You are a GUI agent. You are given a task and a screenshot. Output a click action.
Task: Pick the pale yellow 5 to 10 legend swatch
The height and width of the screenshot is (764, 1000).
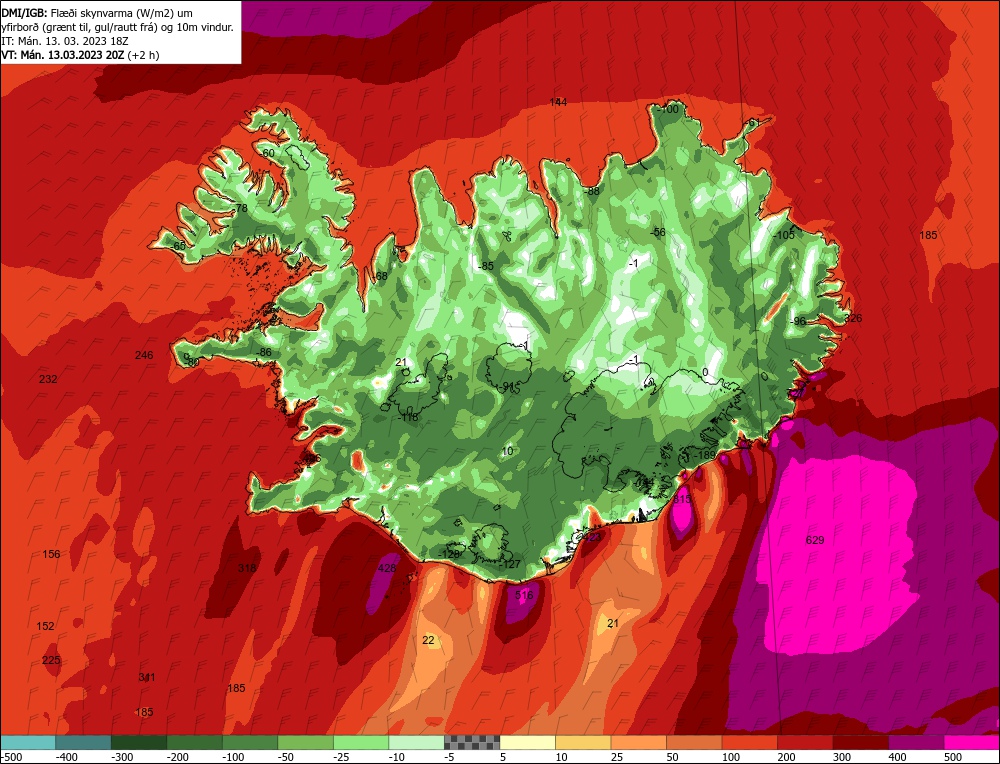(x=527, y=742)
